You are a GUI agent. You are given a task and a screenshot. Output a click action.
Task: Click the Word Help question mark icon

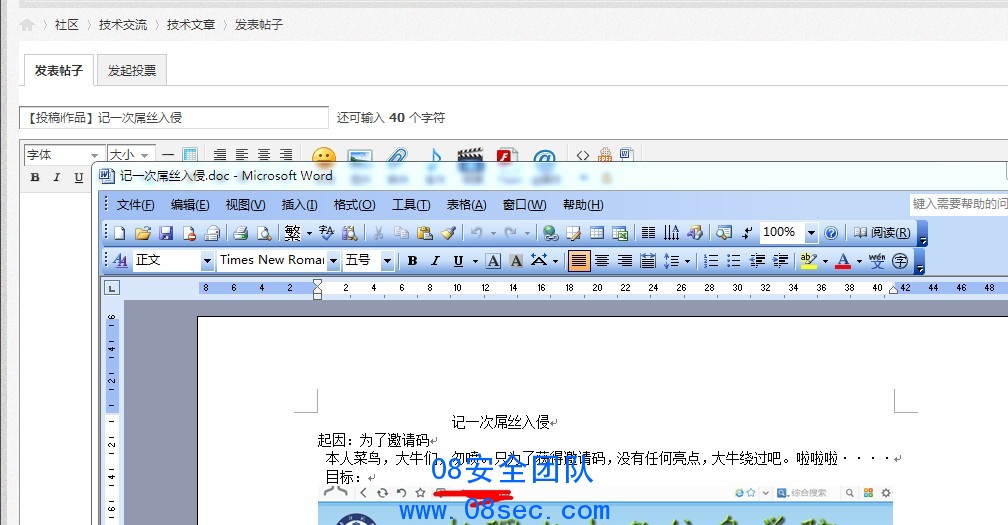tap(831, 233)
